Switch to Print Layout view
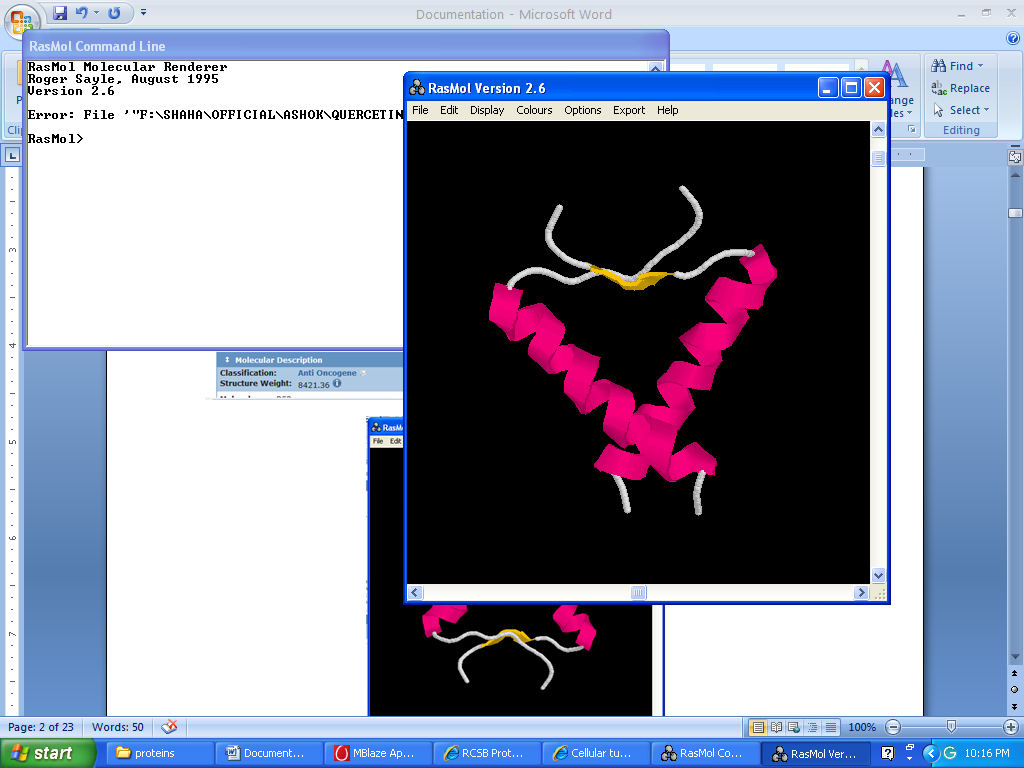This screenshot has width=1024, height=768. pyautogui.click(x=758, y=727)
